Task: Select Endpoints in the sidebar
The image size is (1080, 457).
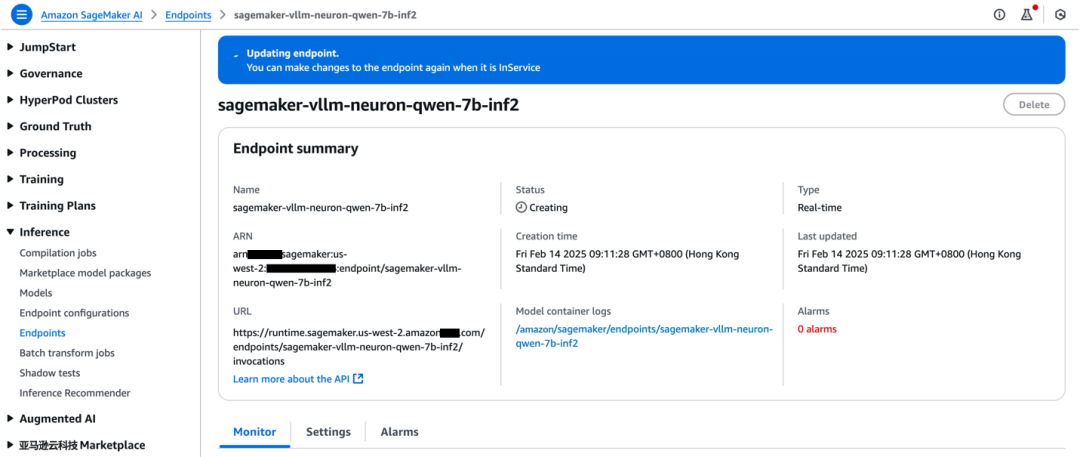Action: click(43, 333)
